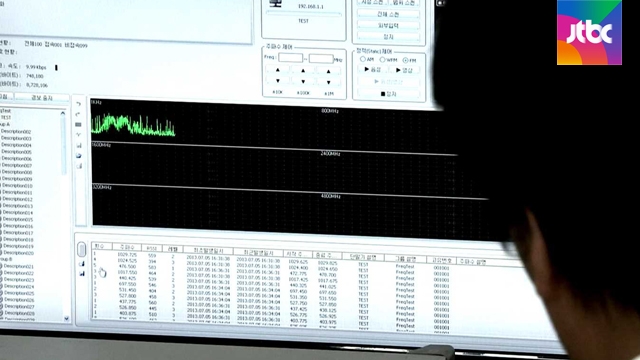Select the bar view icon beside the spectrum
Image resolution: width=640 pixels, height=360 pixels.
pos(78,124)
